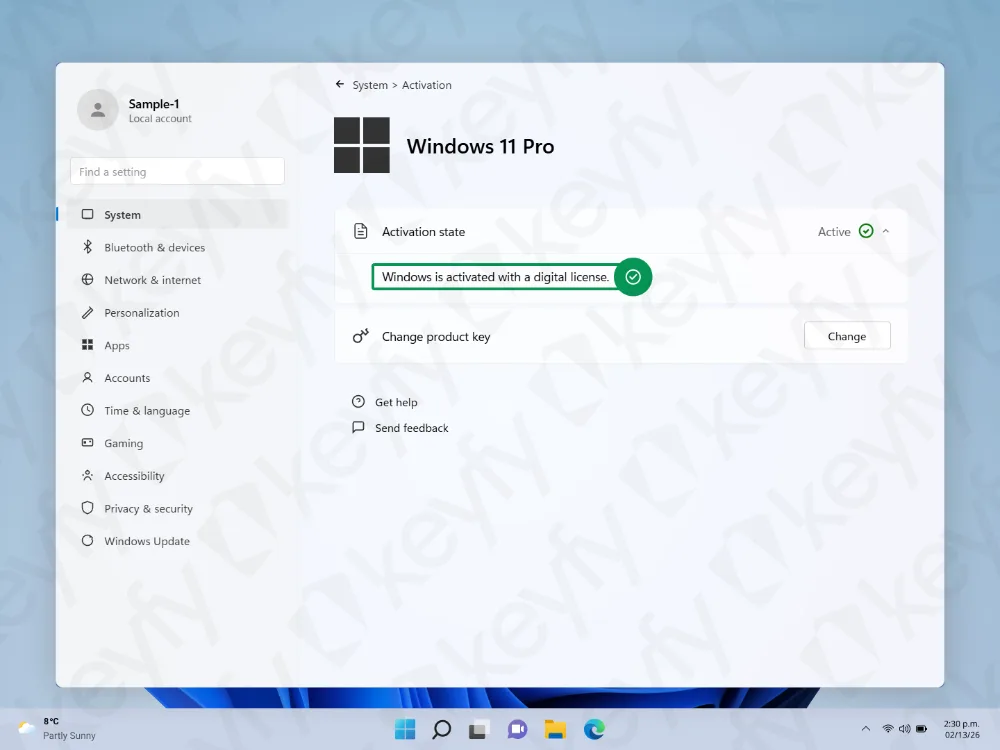Click the Gaming controller icon
The width and height of the screenshot is (1000, 750).
(x=87, y=442)
